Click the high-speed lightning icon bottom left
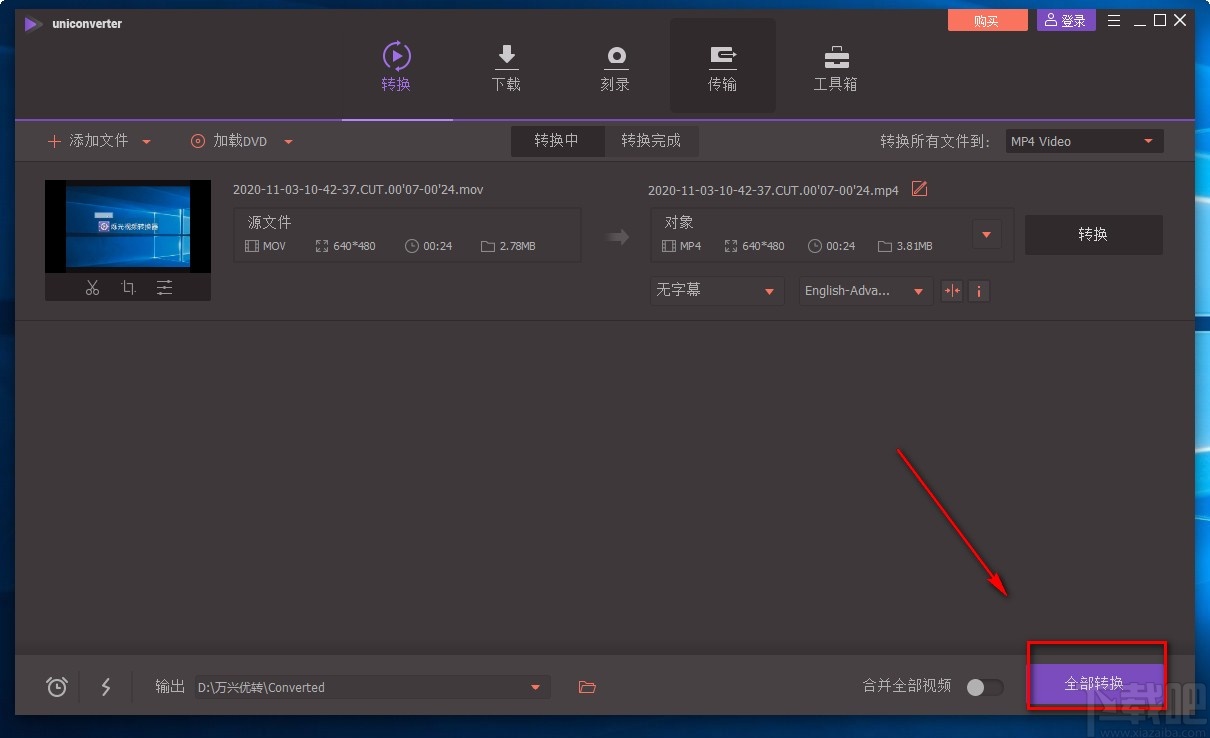 tap(106, 687)
